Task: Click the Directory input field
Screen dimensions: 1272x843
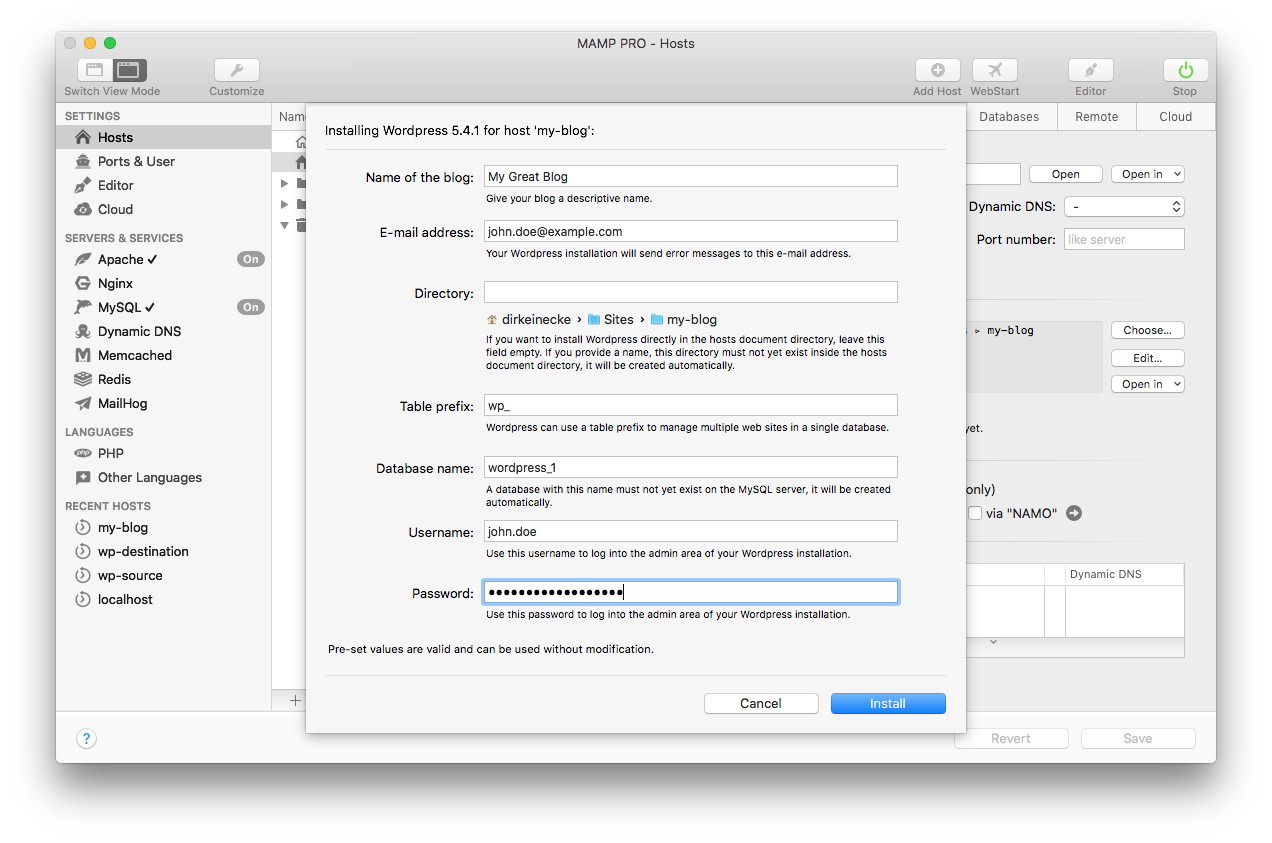Action: [690, 292]
